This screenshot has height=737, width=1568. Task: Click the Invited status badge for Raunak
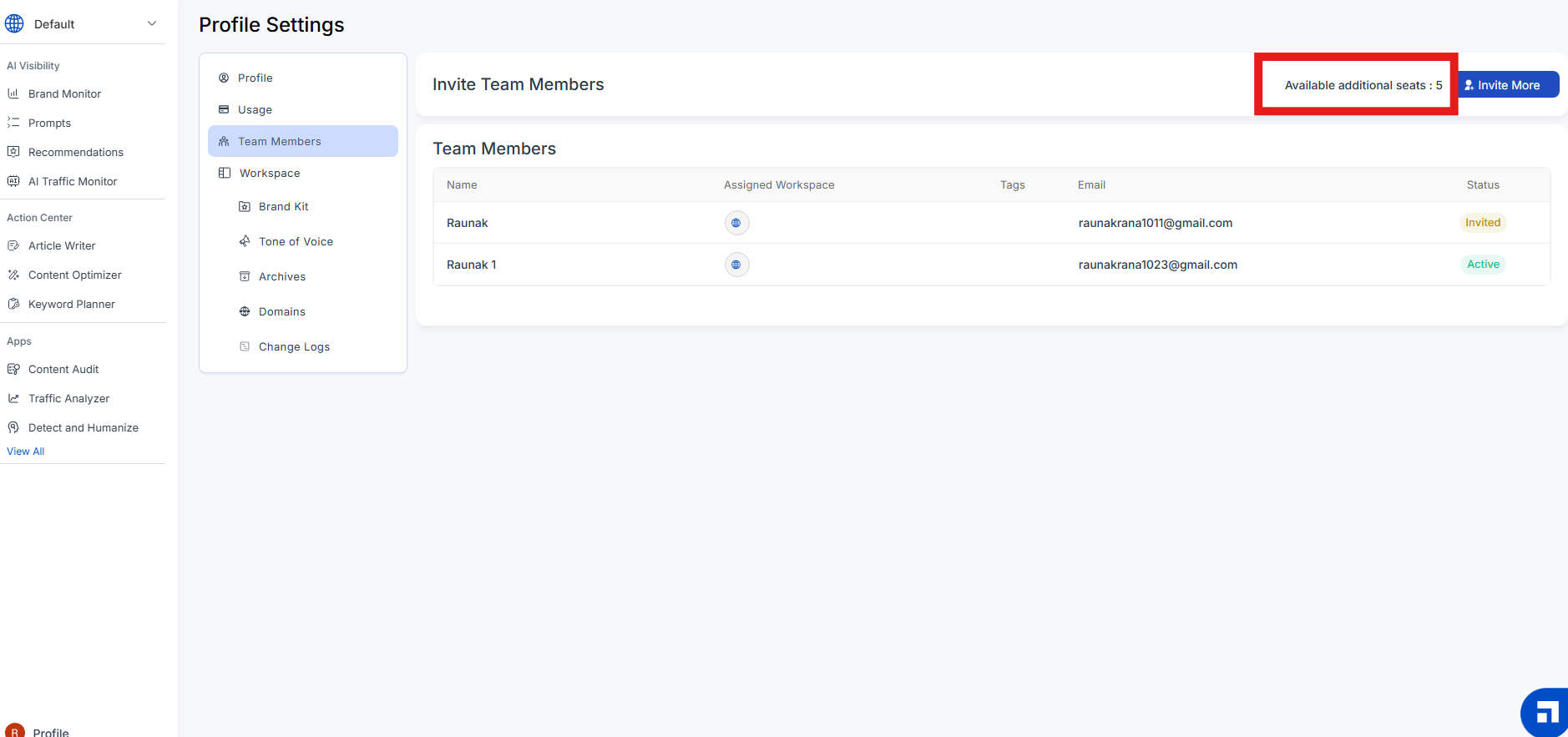tap(1482, 223)
